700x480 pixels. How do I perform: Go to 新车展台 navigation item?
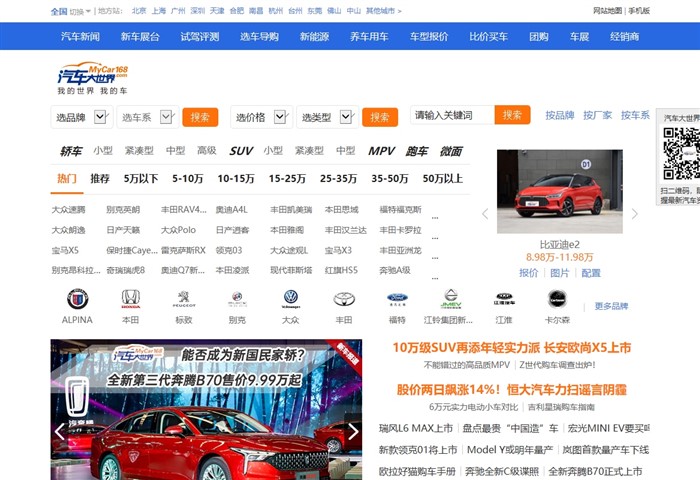point(140,36)
